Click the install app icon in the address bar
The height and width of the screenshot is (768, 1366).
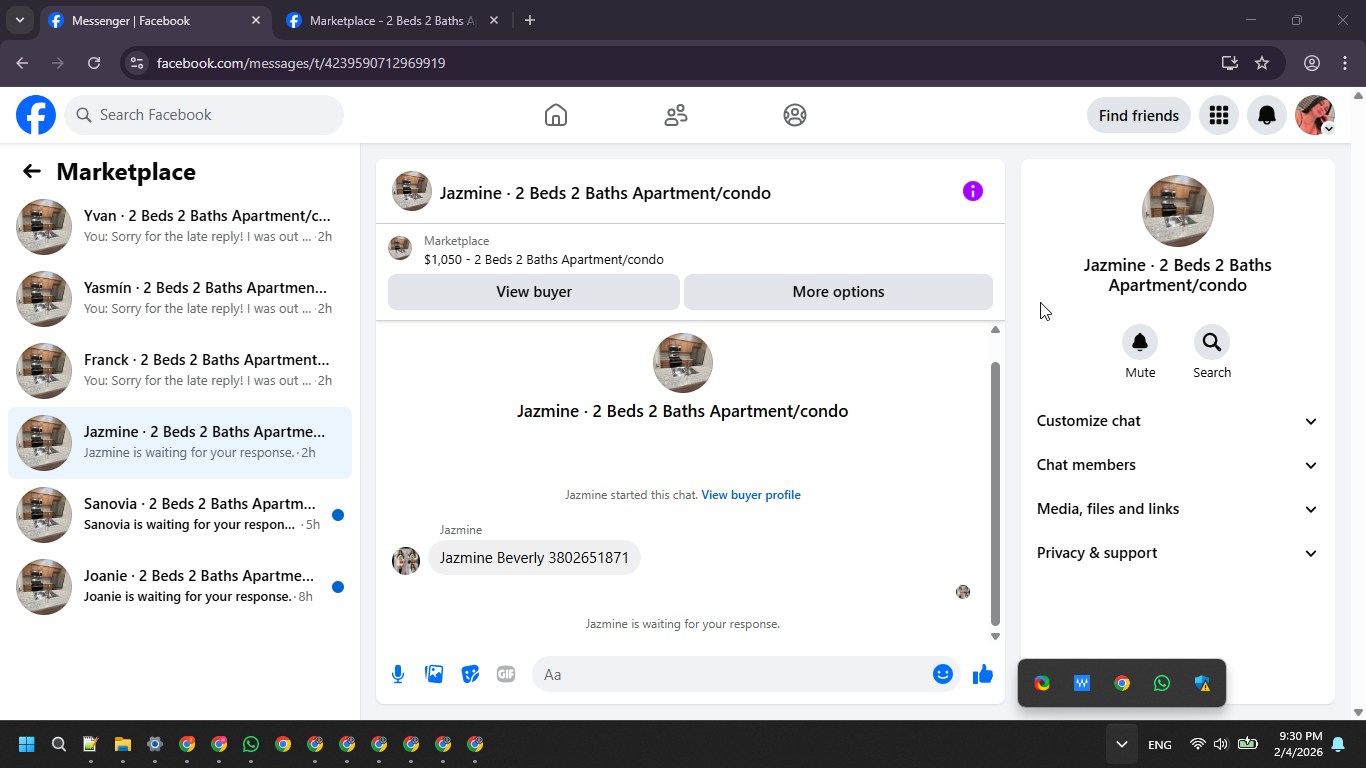1230,63
